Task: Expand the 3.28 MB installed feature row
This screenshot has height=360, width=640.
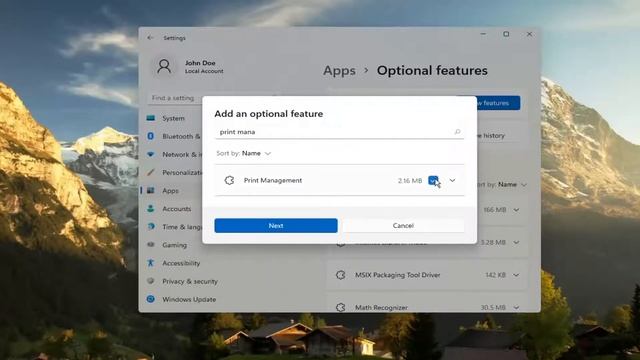Action: coord(516,242)
